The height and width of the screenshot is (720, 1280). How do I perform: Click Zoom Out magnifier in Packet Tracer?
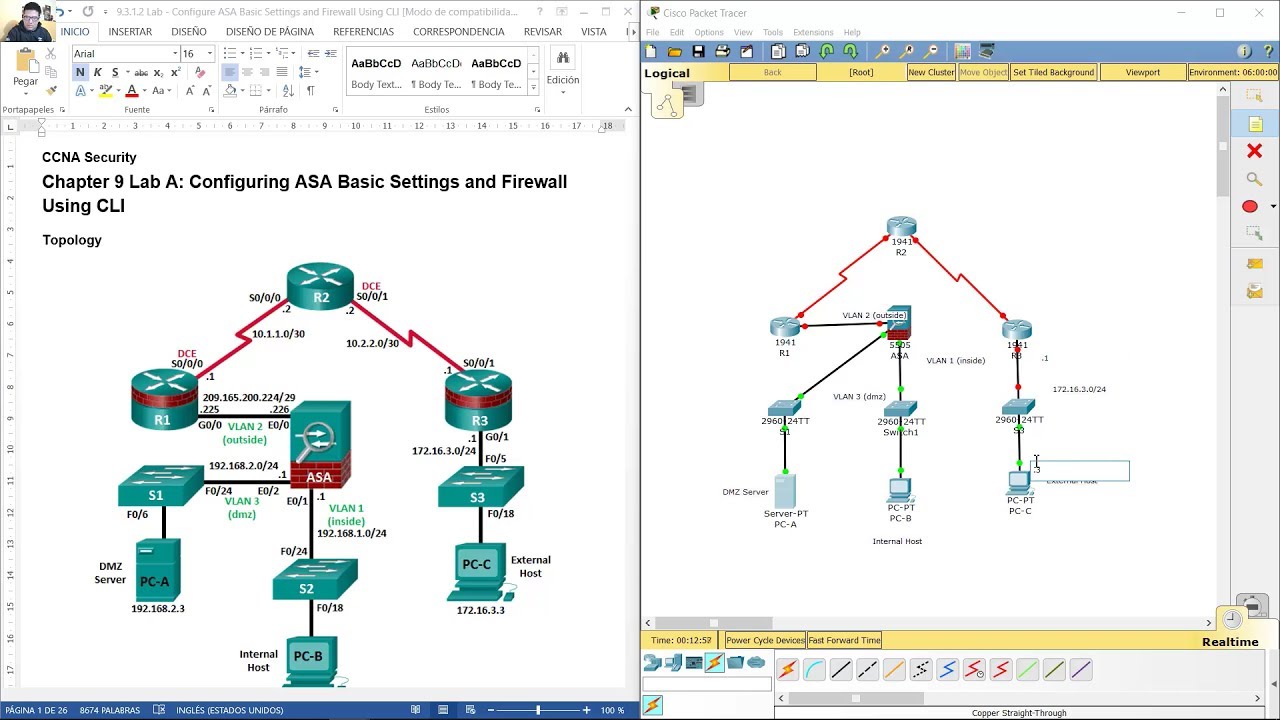point(931,52)
